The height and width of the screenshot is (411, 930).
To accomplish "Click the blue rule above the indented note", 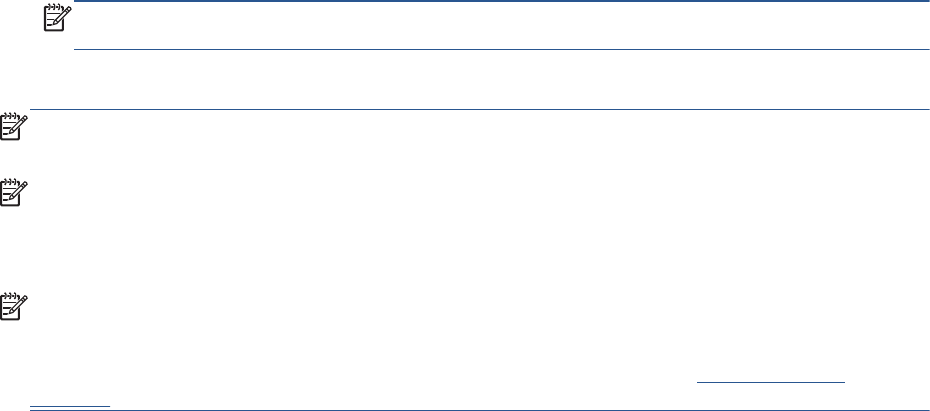I will coord(500,2).
